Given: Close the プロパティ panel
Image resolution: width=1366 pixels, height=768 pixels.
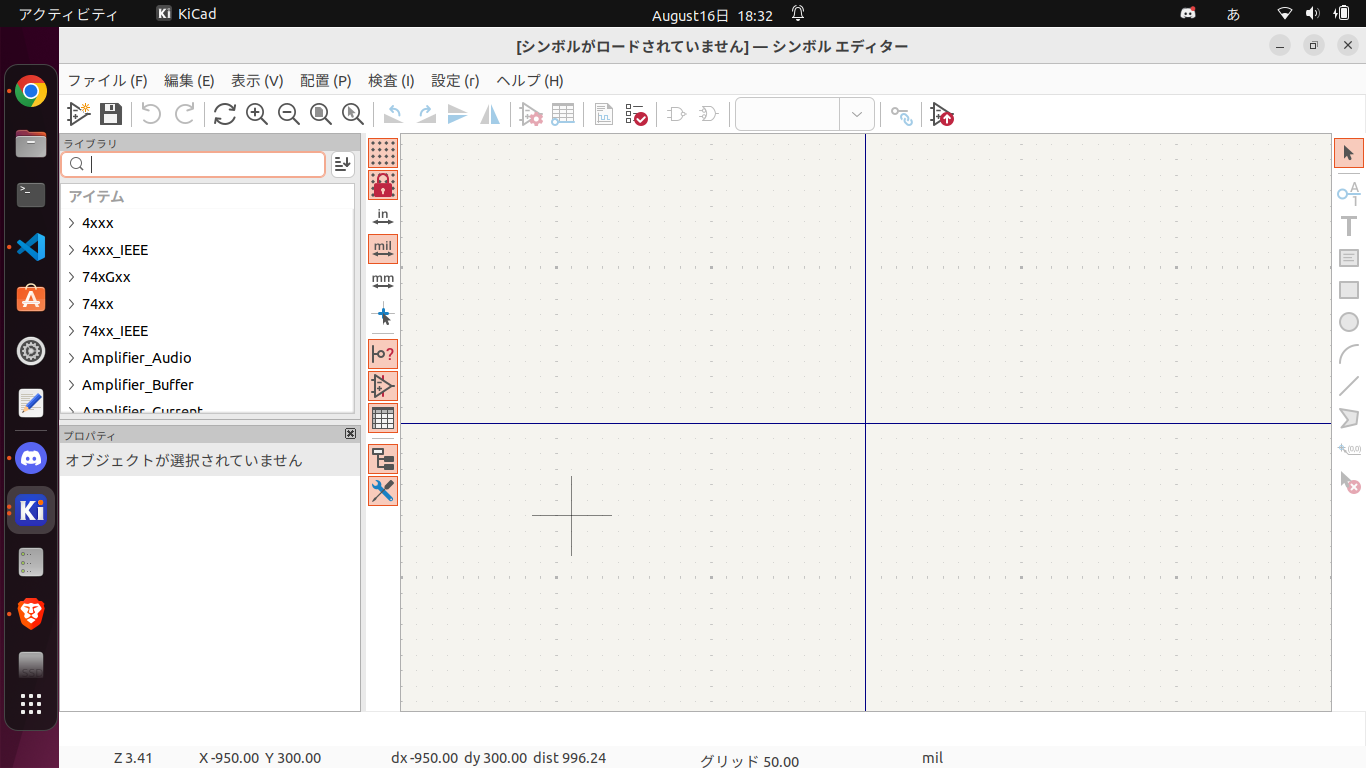Looking at the screenshot, I should [x=350, y=434].
